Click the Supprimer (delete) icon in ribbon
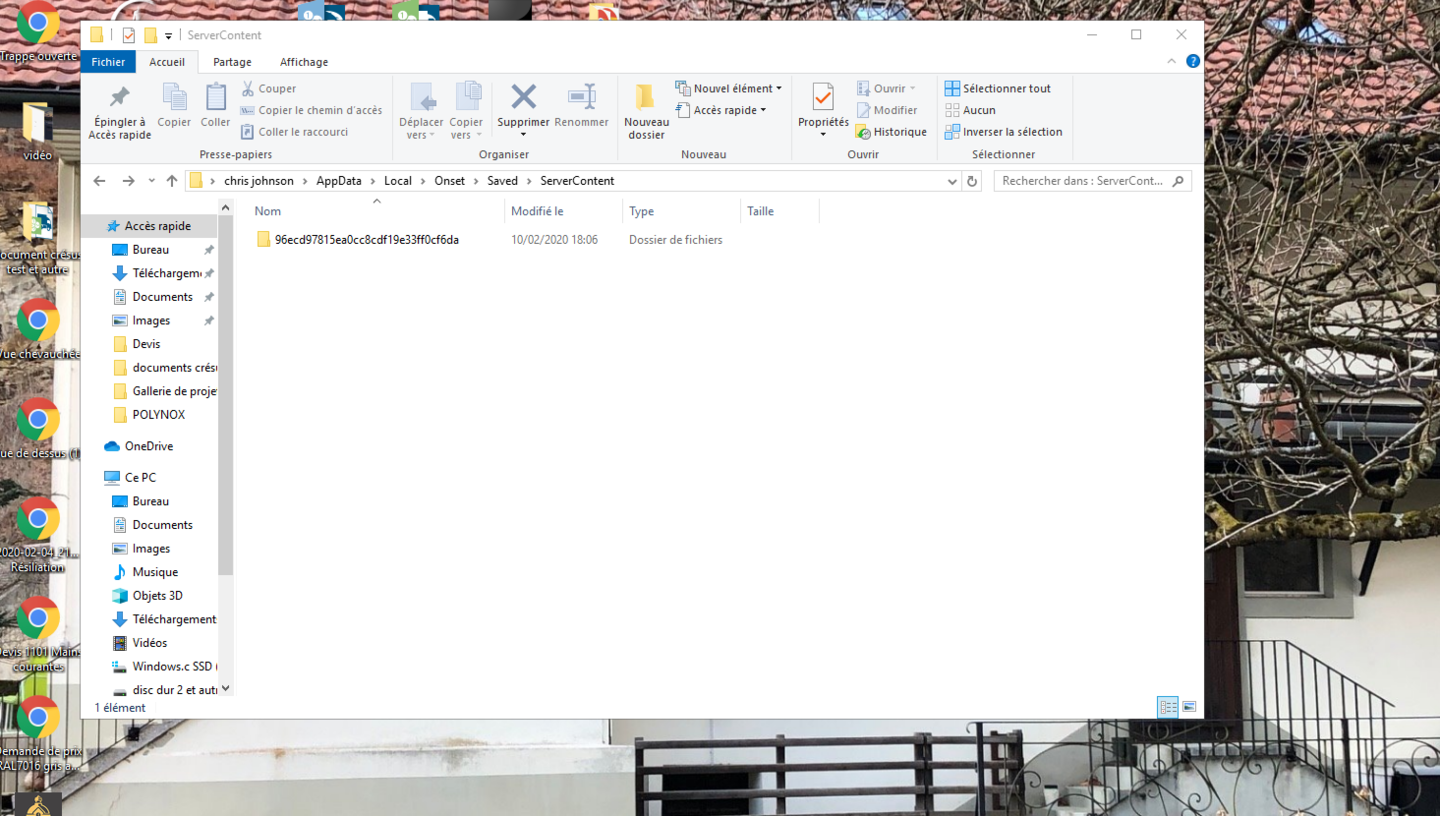 pos(523,98)
